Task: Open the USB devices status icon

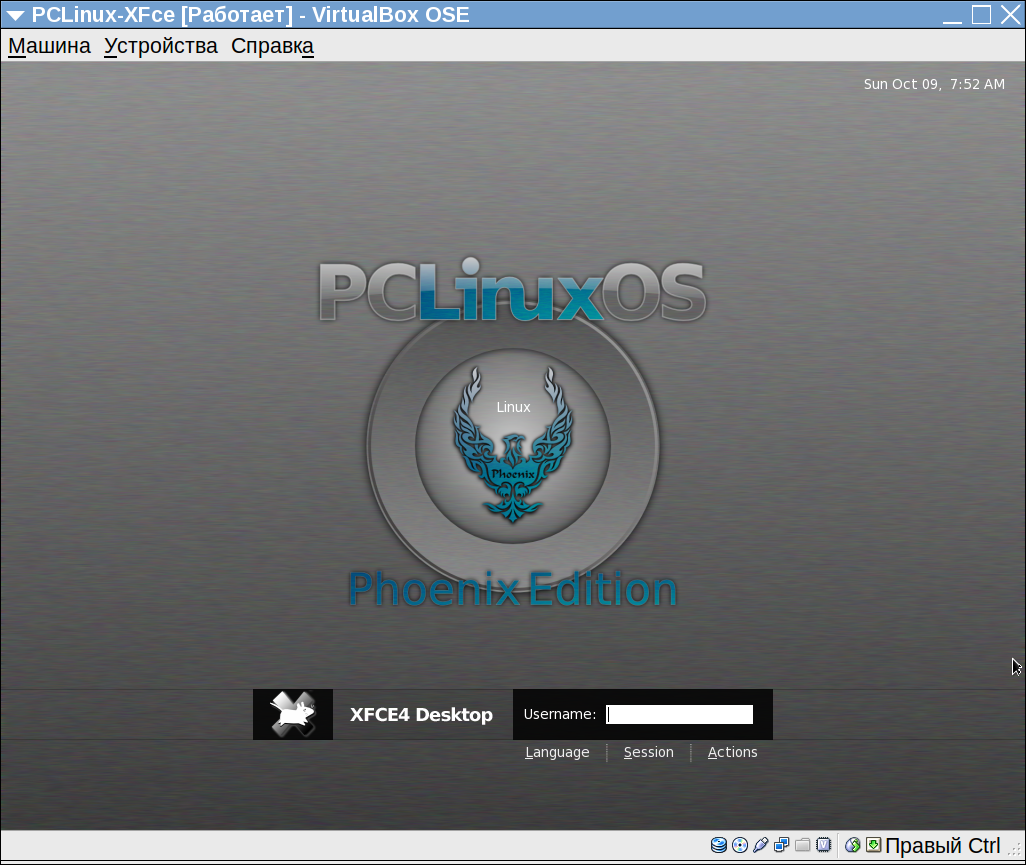Action: click(760, 845)
